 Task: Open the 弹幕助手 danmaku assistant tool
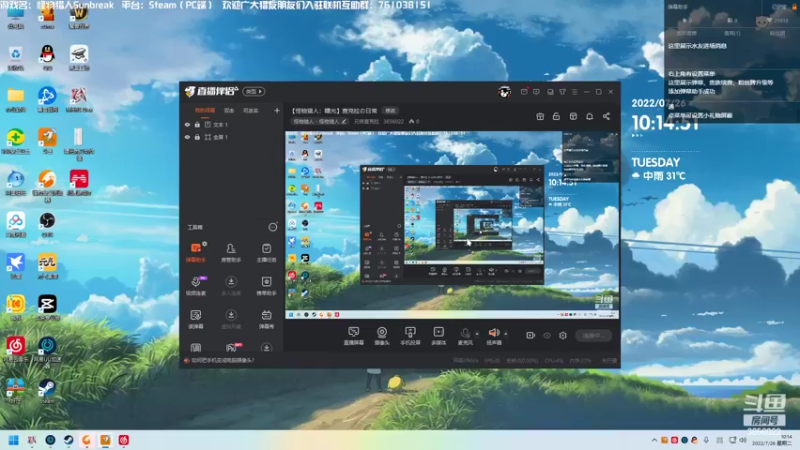[195, 252]
